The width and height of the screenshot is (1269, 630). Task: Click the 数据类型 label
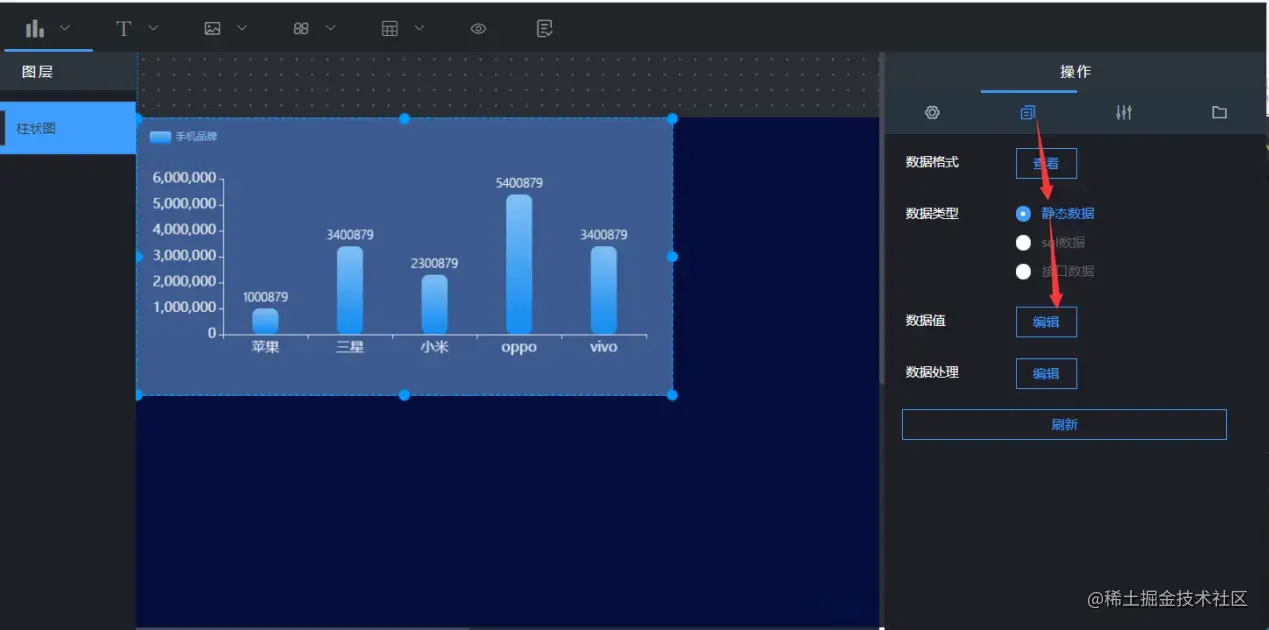coord(932,213)
